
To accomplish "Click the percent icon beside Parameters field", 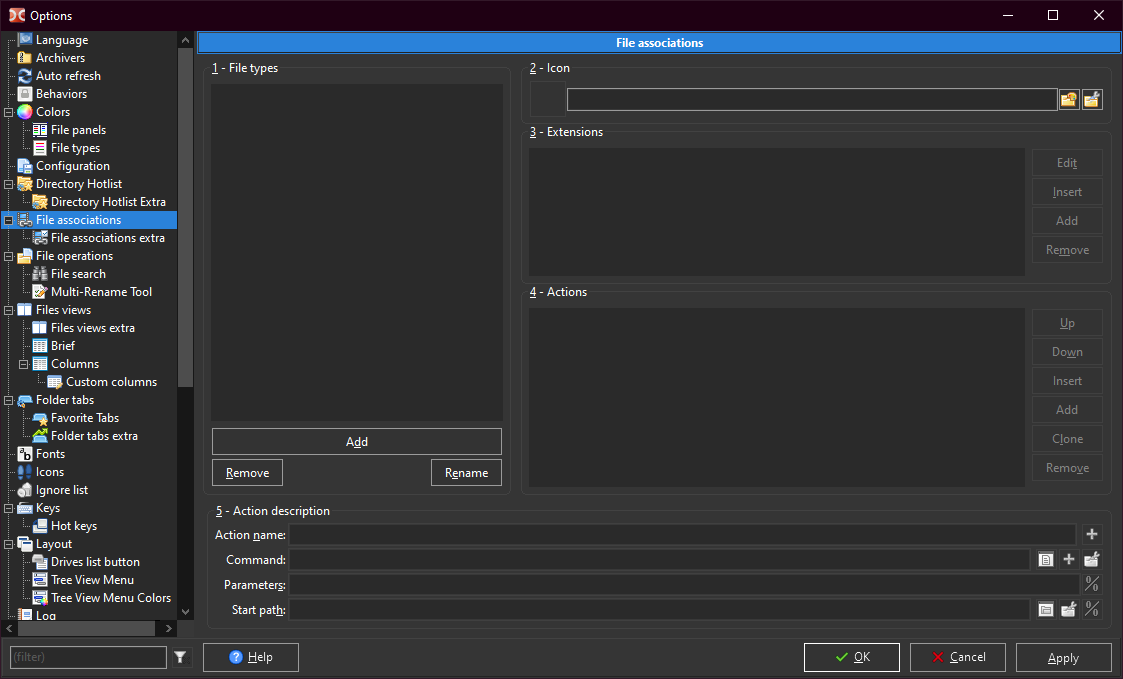I will (1092, 585).
